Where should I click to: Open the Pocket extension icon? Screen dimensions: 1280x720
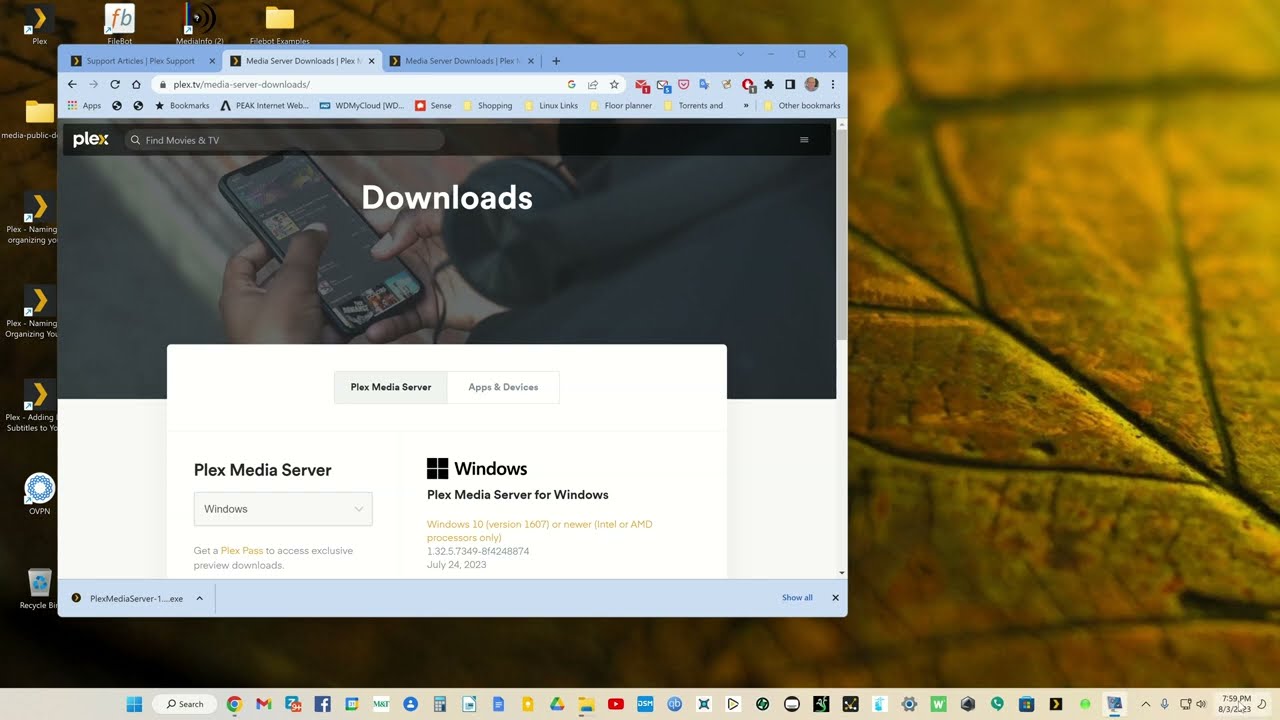click(x=684, y=85)
